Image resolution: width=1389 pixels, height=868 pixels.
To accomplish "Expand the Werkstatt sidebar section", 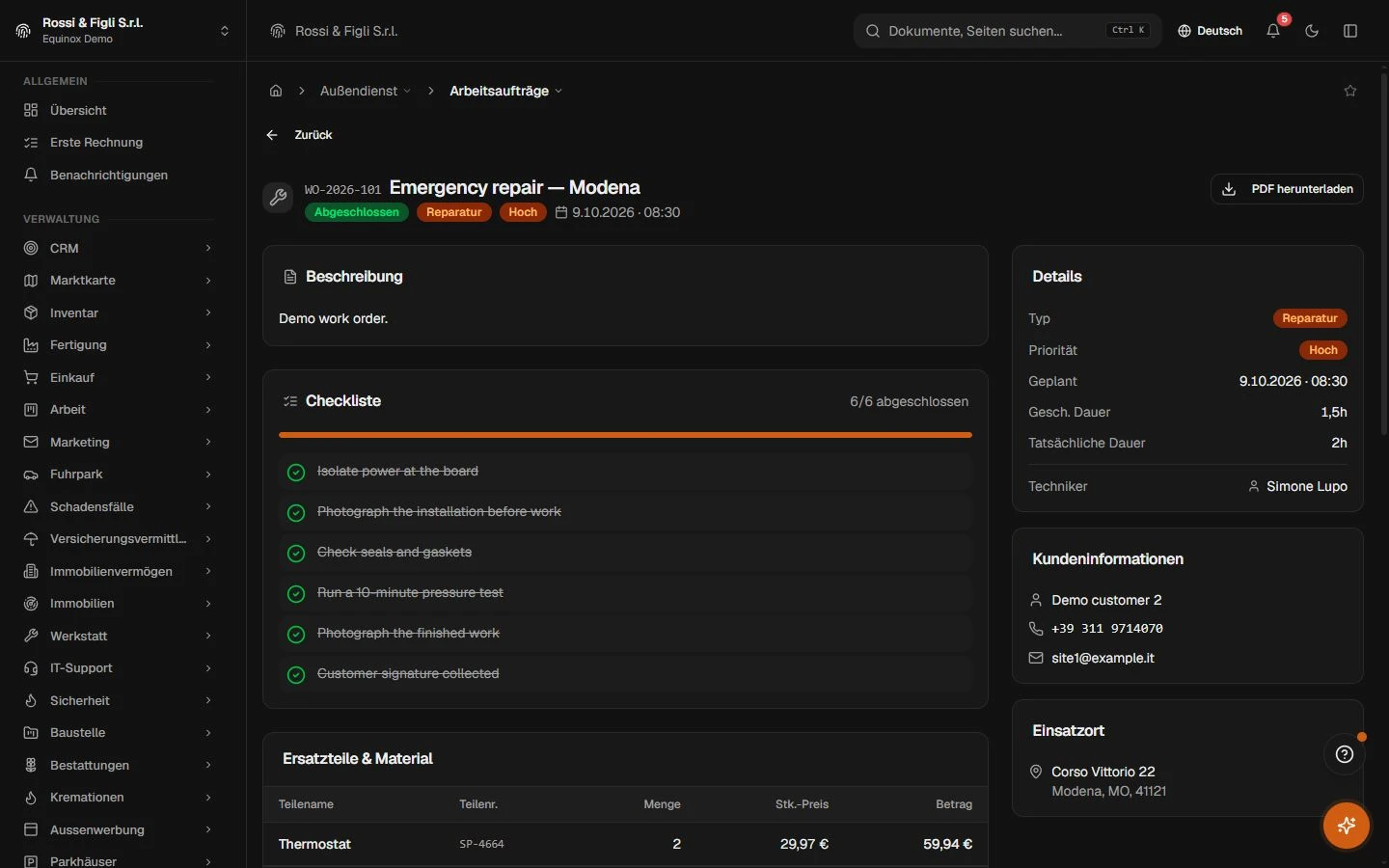I will [x=118, y=636].
